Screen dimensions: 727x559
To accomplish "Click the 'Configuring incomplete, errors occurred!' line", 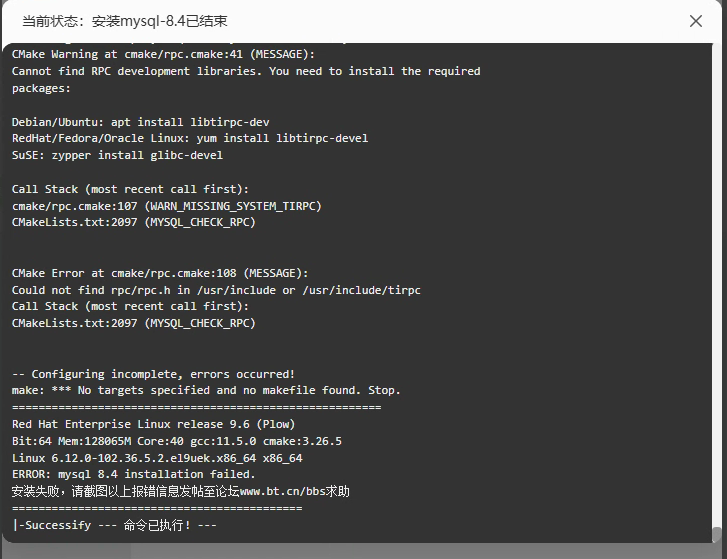I will tap(153, 374).
